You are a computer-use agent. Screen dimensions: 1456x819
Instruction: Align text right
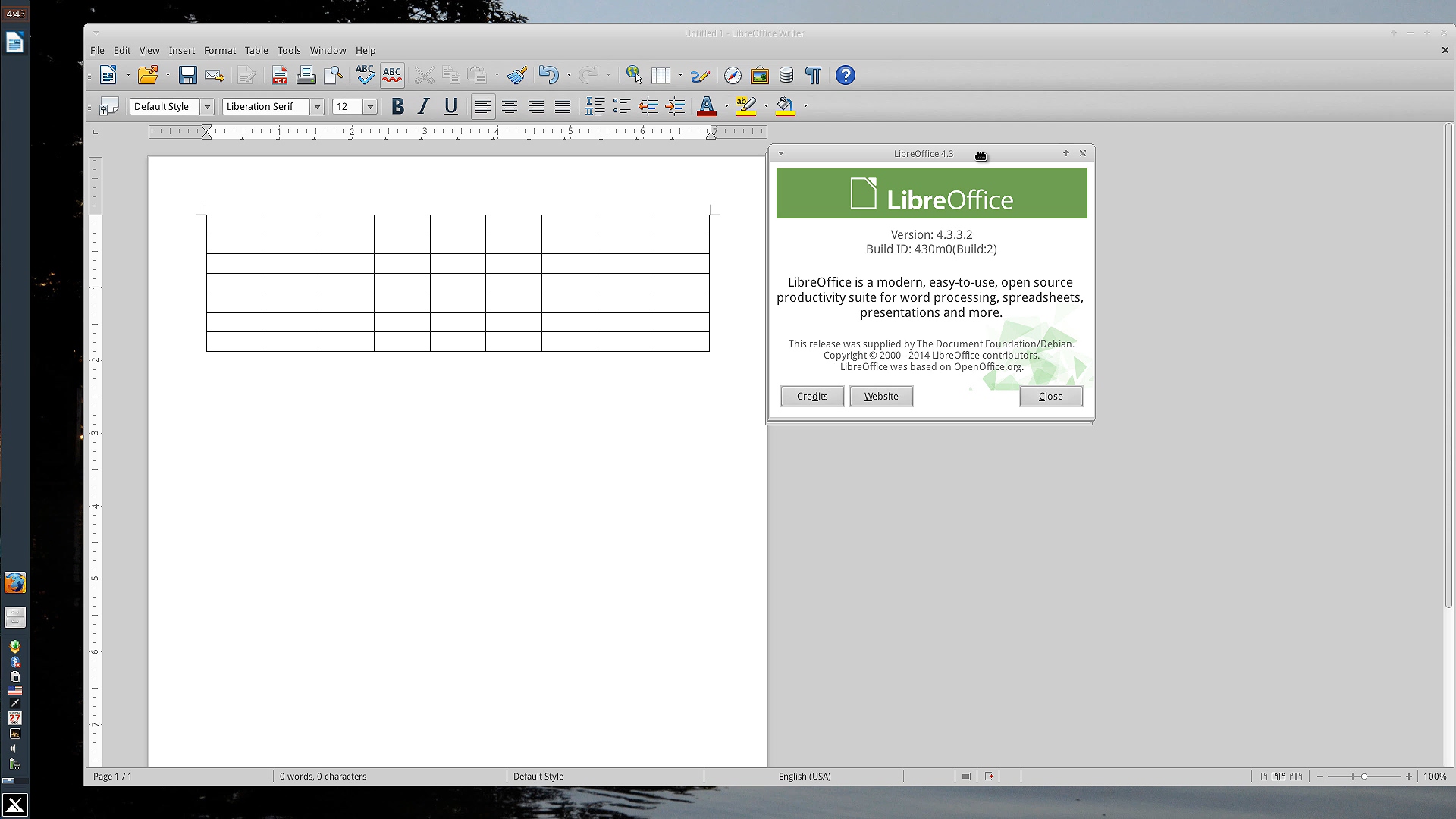point(536,106)
